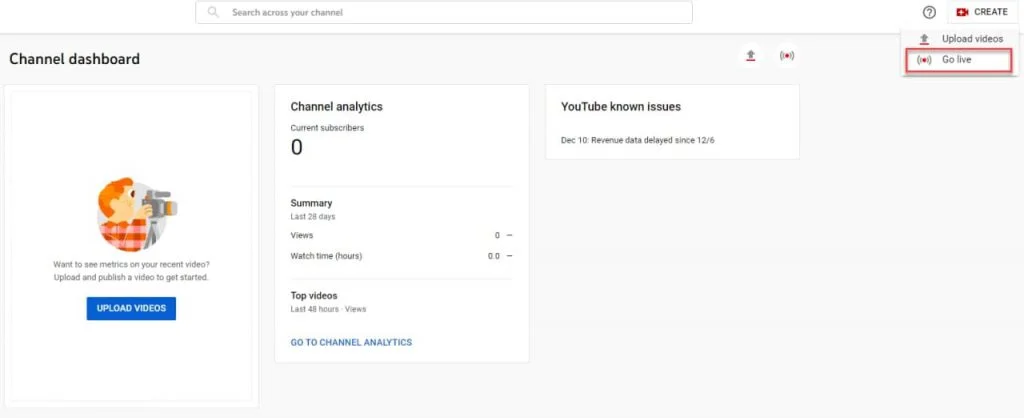Click the Watch time (hours) row
This screenshot has width=1024, height=418.
[402, 256]
